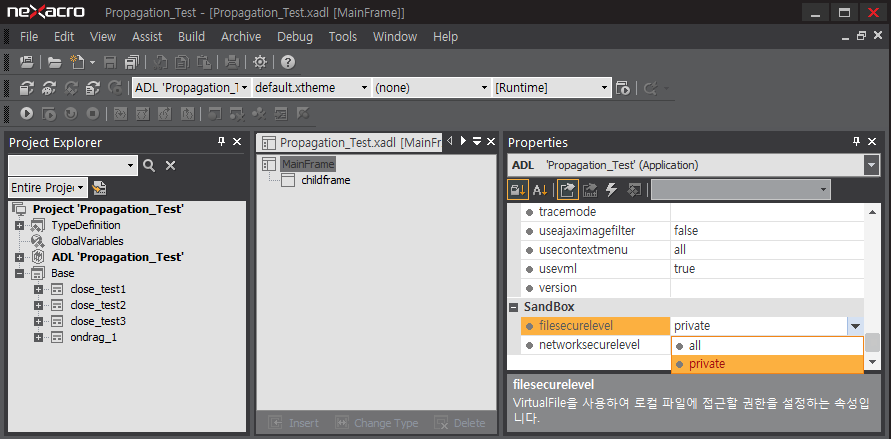Click the gear Options icon in toolbar

point(260,62)
